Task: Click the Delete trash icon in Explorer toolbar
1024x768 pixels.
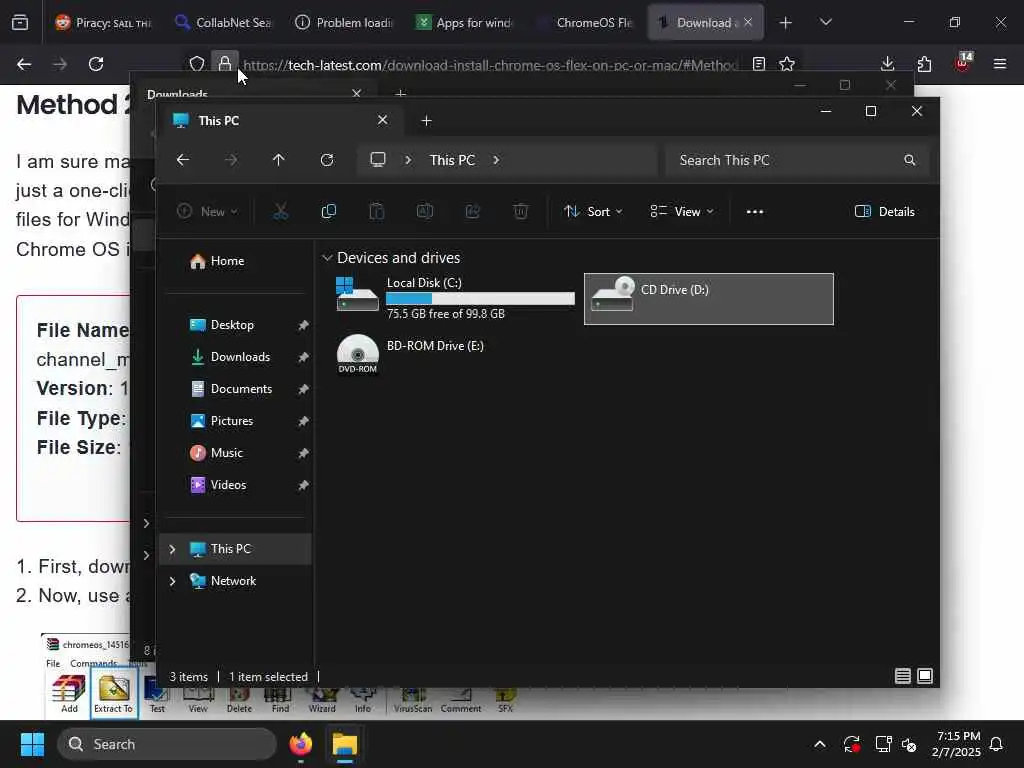Action: (x=520, y=212)
